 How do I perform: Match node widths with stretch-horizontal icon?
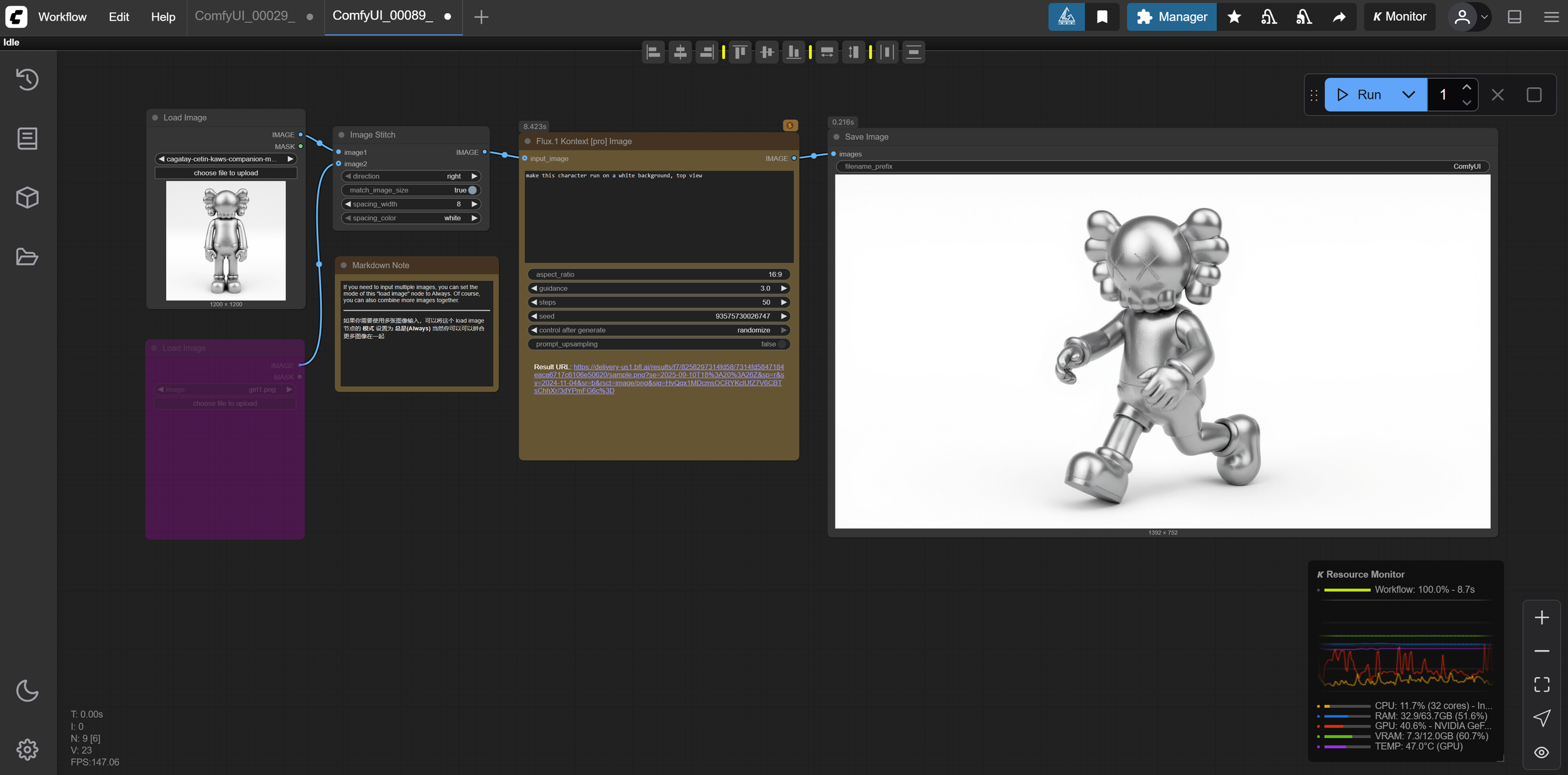tap(827, 53)
